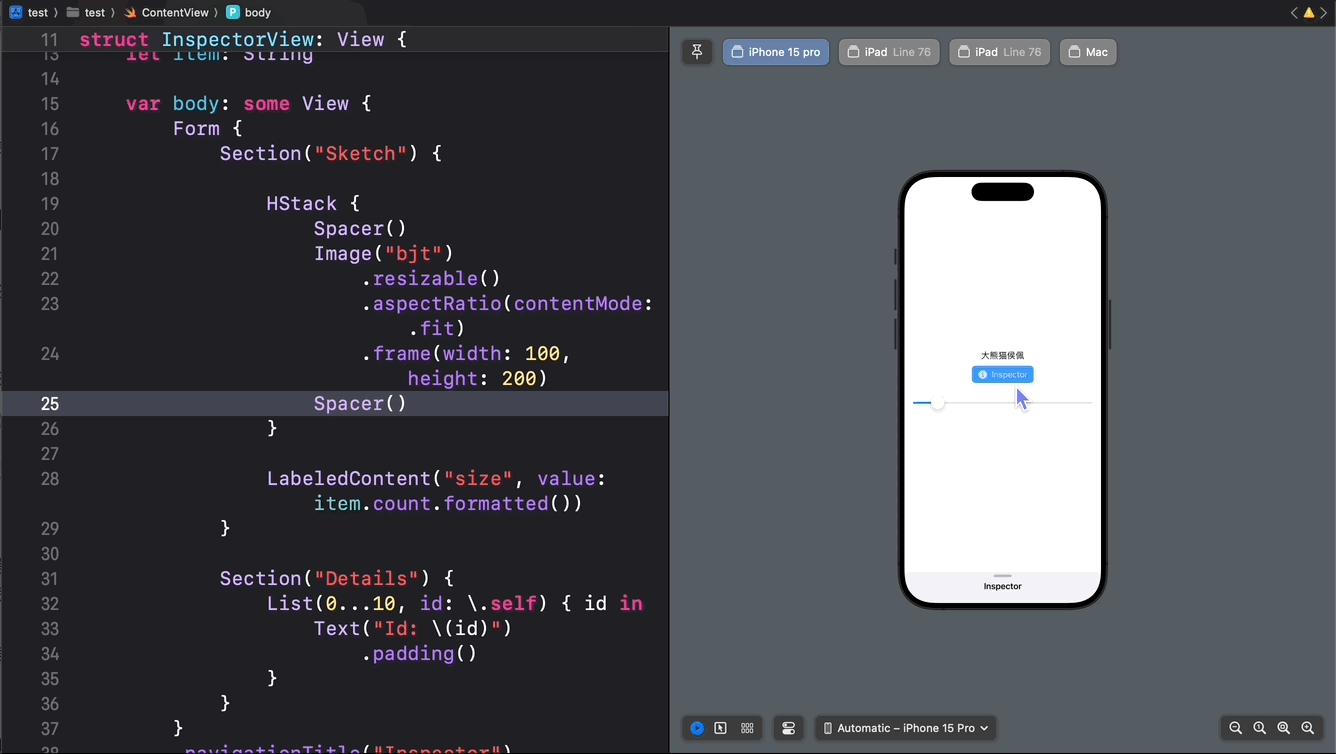Click the Inspector sheet grabber at bottom
Viewport: 1336px width, 754px height.
(x=1002, y=576)
